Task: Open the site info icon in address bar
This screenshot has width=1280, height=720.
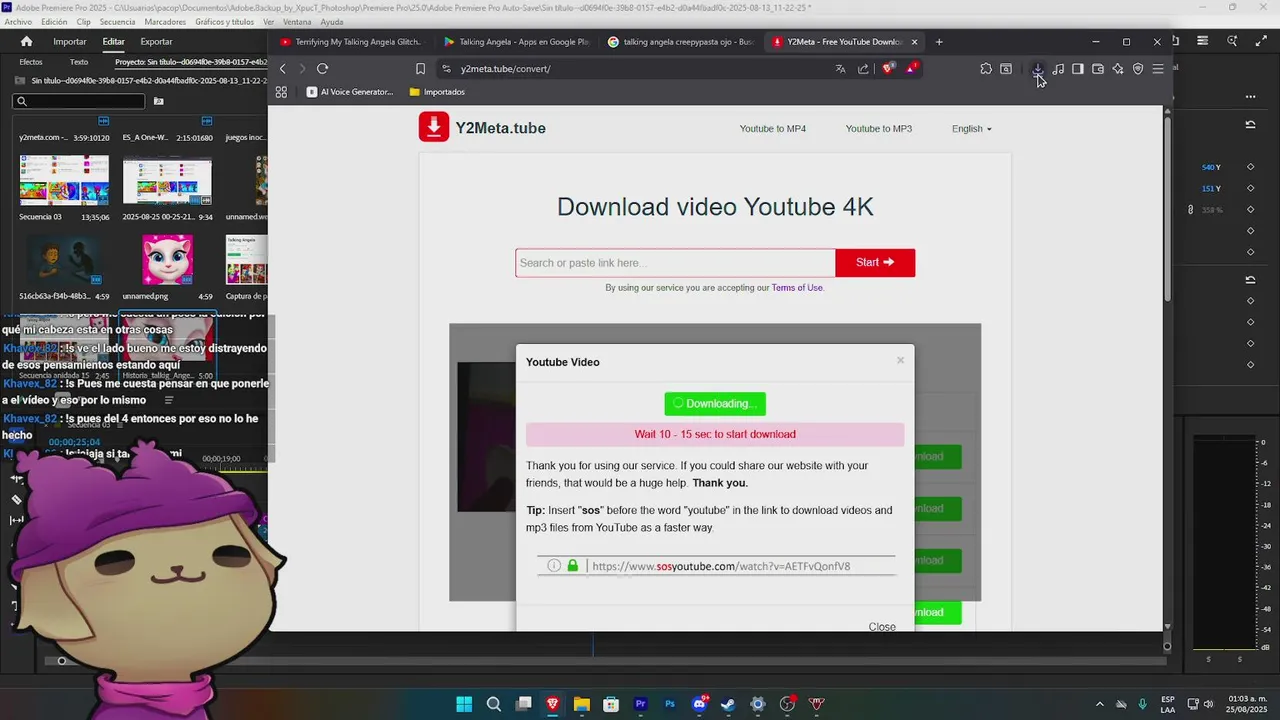Action: tap(447, 69)
